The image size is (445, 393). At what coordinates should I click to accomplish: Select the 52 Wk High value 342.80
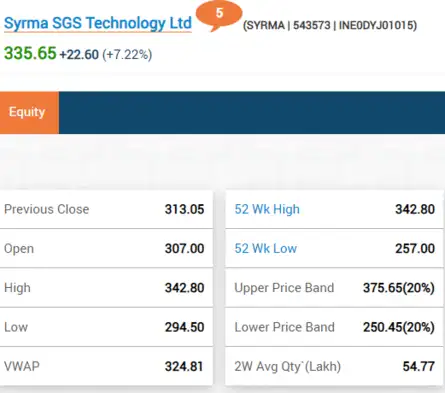pyautogui.click(x=415, y=209)
